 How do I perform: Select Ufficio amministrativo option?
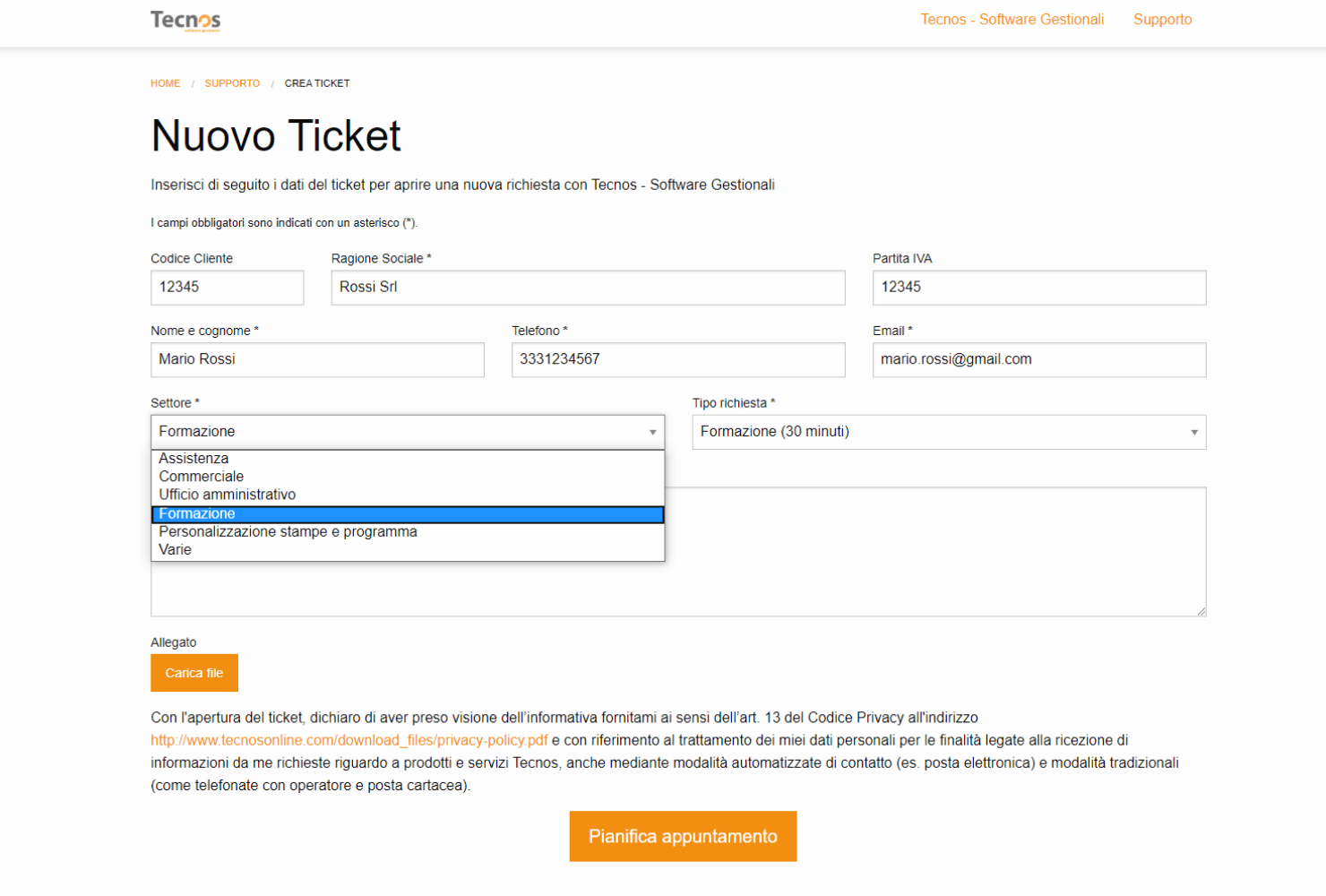408,495
